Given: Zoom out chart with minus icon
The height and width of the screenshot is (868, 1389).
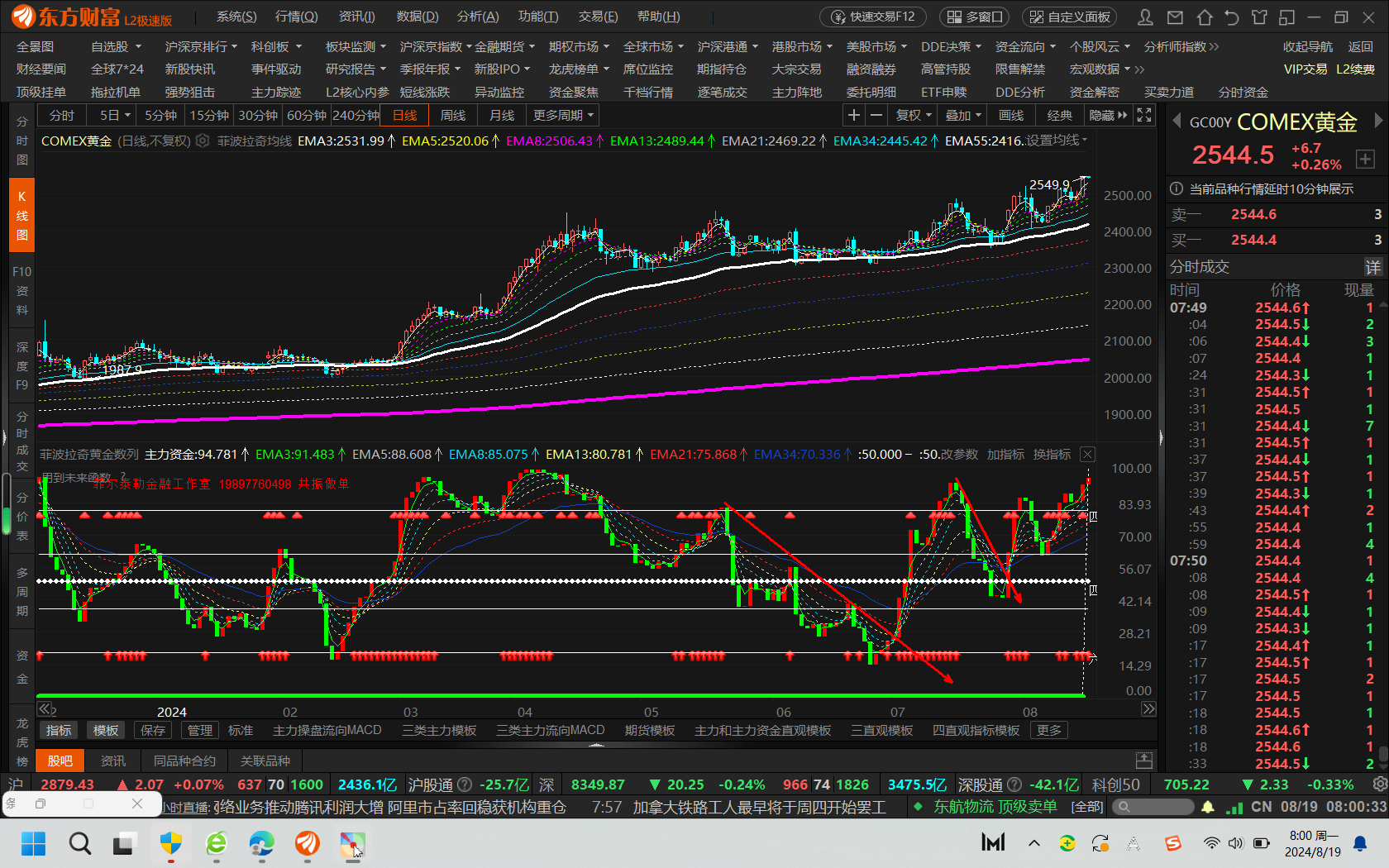Looking at the screenshot, I should [x=876, y=115].
